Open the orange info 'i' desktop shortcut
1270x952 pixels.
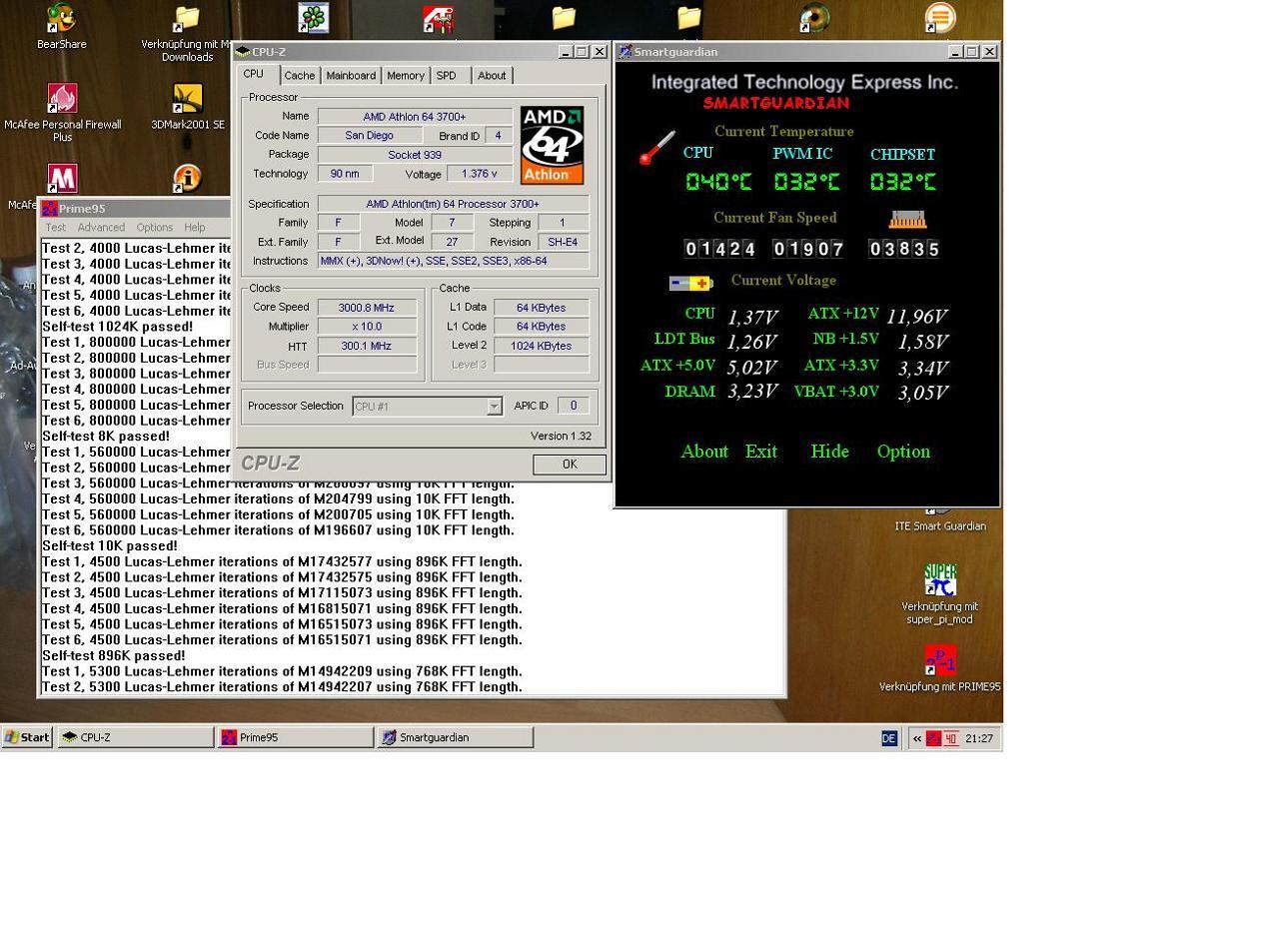(187, 179)
